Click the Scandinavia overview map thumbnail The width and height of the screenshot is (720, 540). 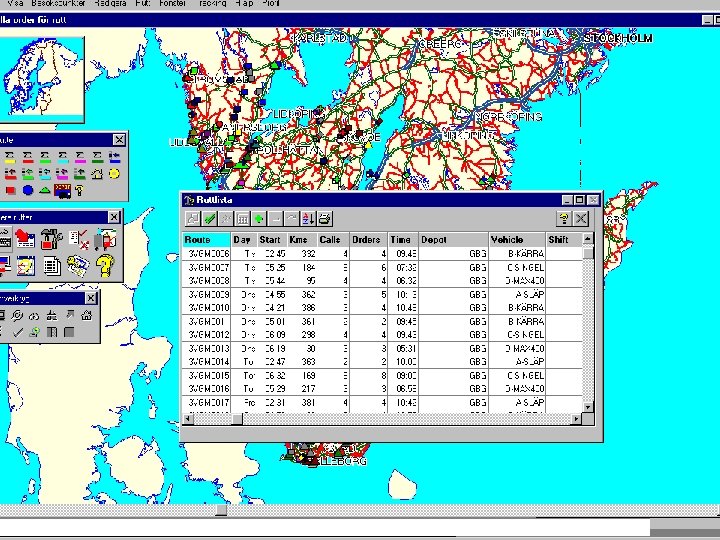40,80
